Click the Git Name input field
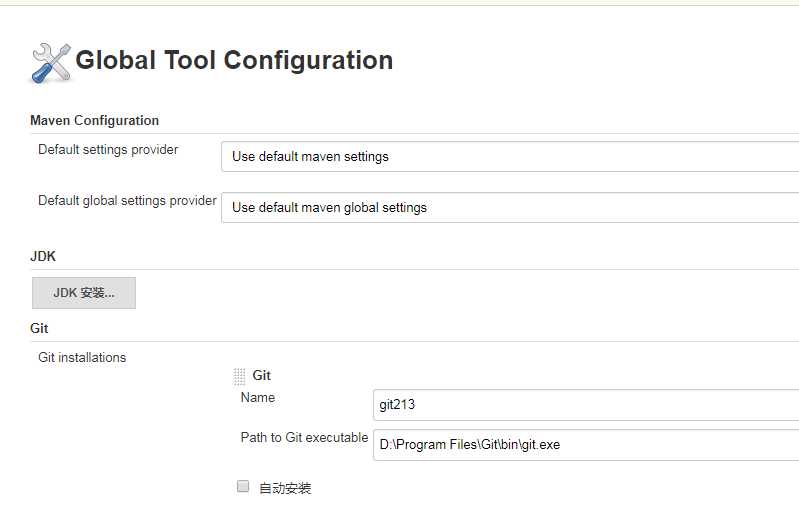Screen dimensions: 799x507 [585, 405]
